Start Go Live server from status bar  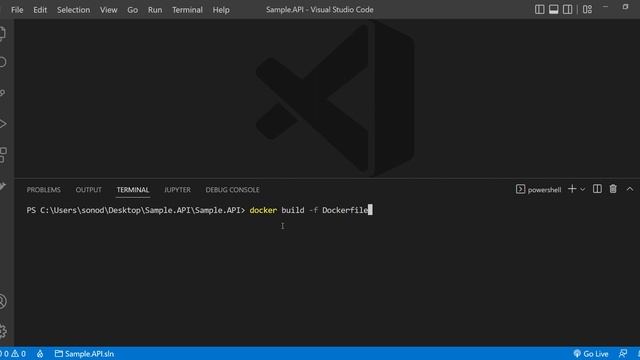[x=591, y=354]
